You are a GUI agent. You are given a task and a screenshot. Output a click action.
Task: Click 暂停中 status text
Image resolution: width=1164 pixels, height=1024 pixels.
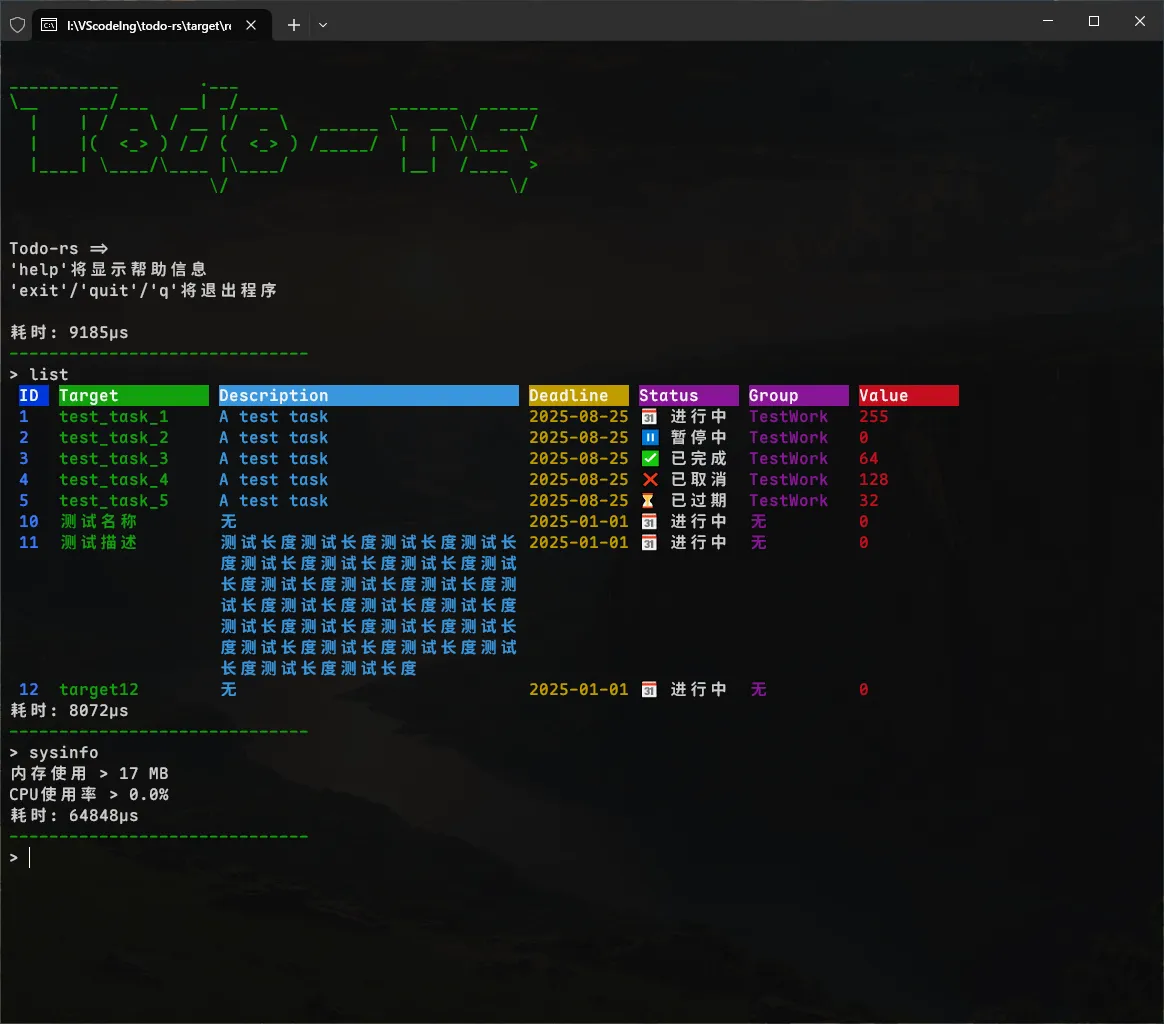(x=699, y=437)
